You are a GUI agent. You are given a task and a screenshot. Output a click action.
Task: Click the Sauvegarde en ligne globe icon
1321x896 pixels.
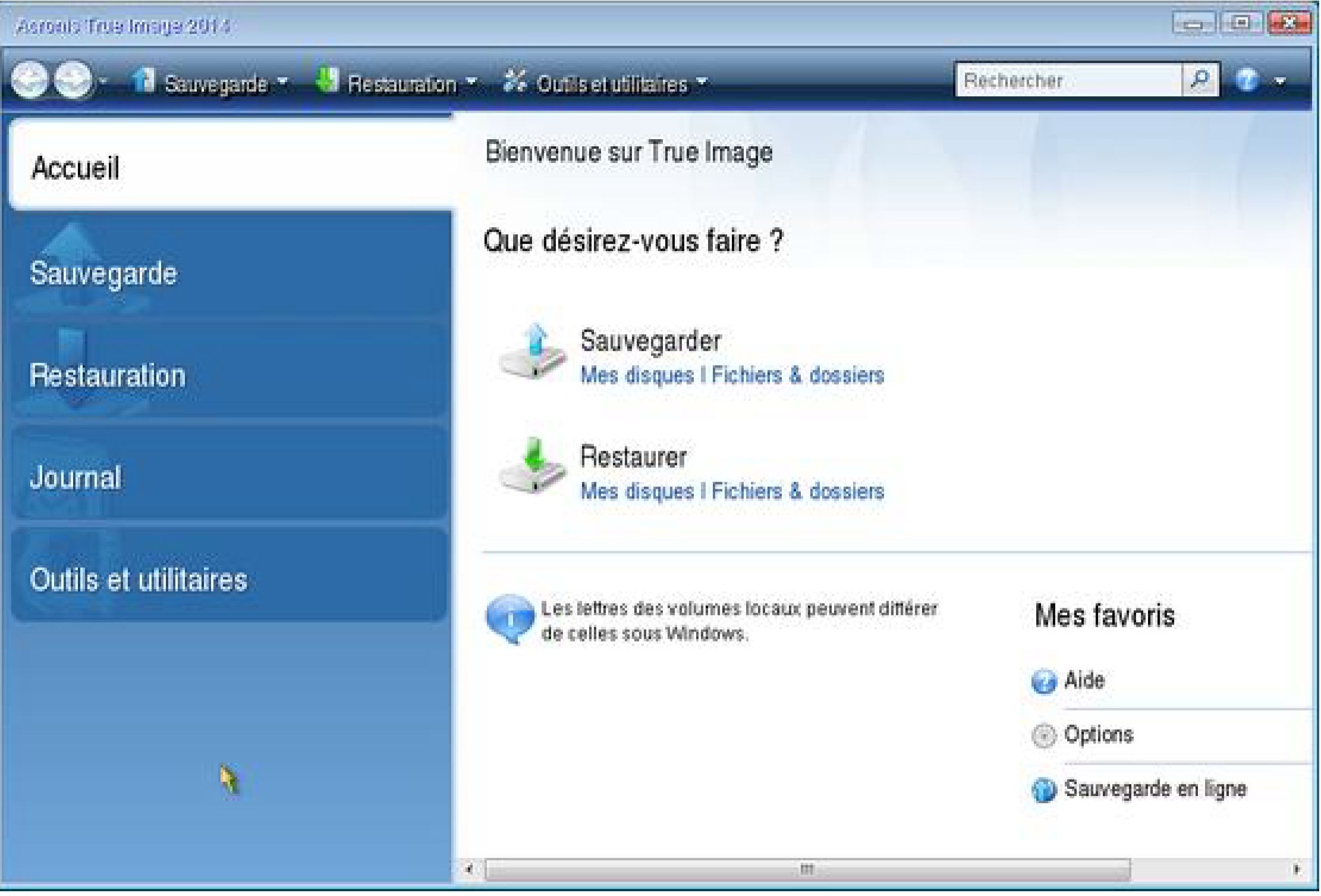click(x=1043, y=791)
